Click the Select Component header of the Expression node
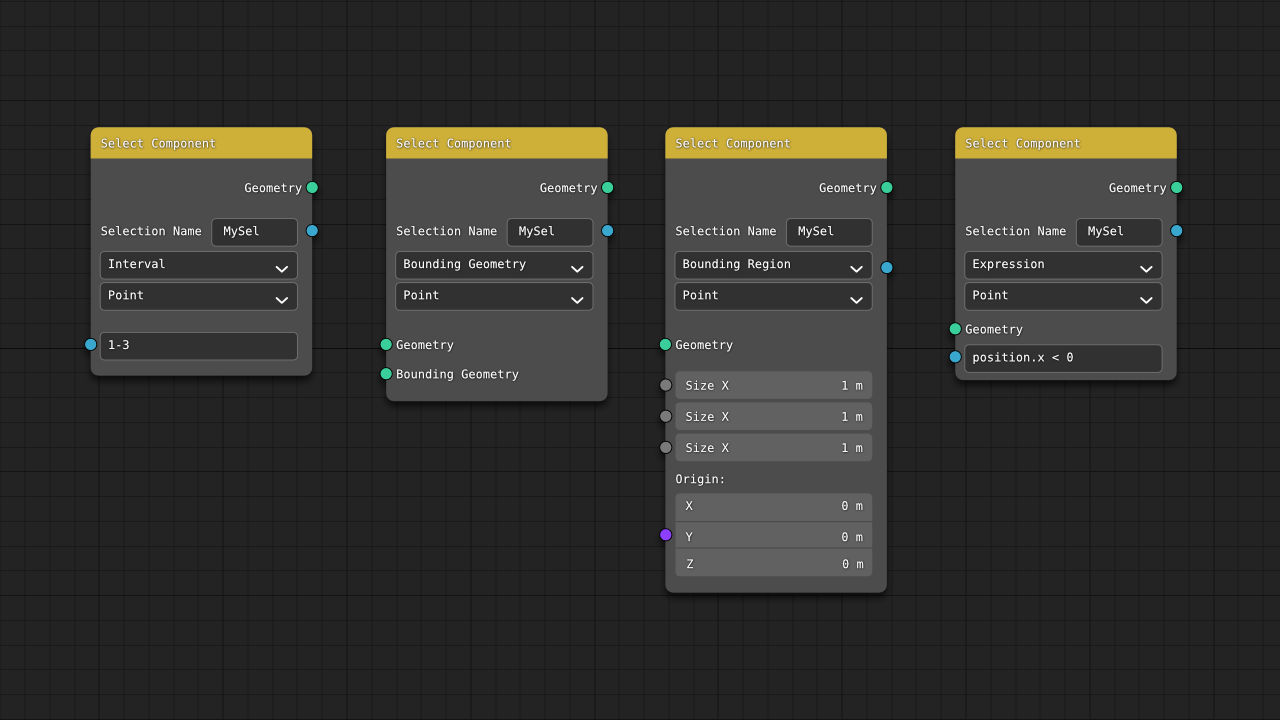The width and height of the screenshot is (1280, 720). (1066, 143)
